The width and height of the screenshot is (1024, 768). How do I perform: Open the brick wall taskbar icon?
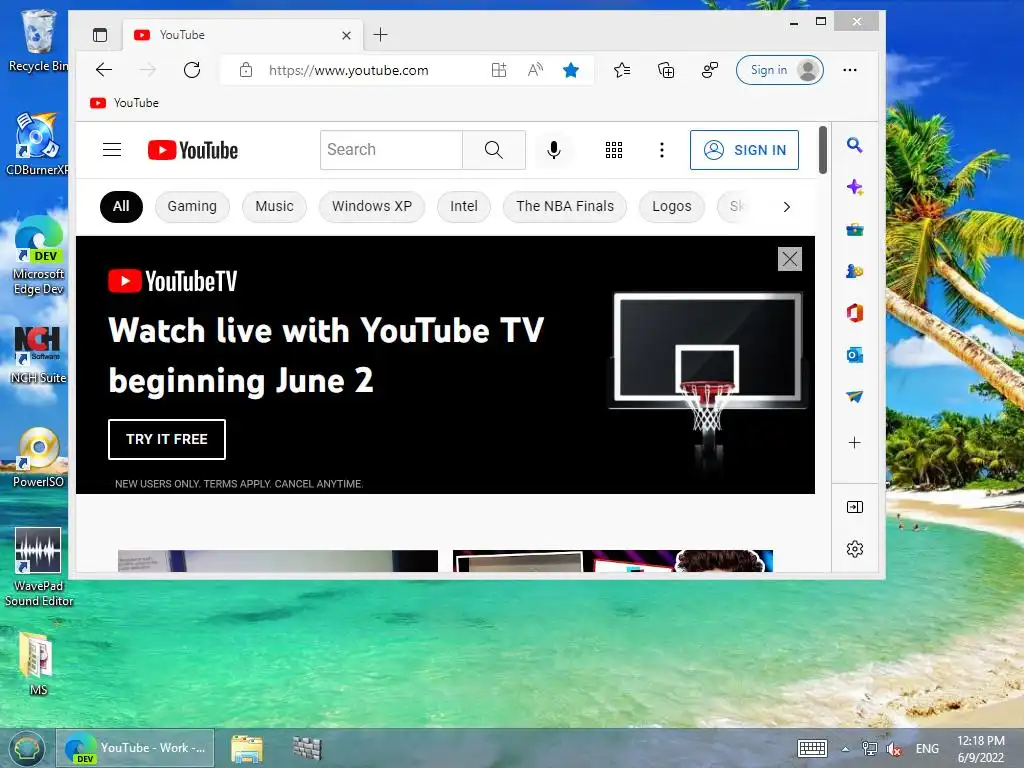tap(306, 748)
